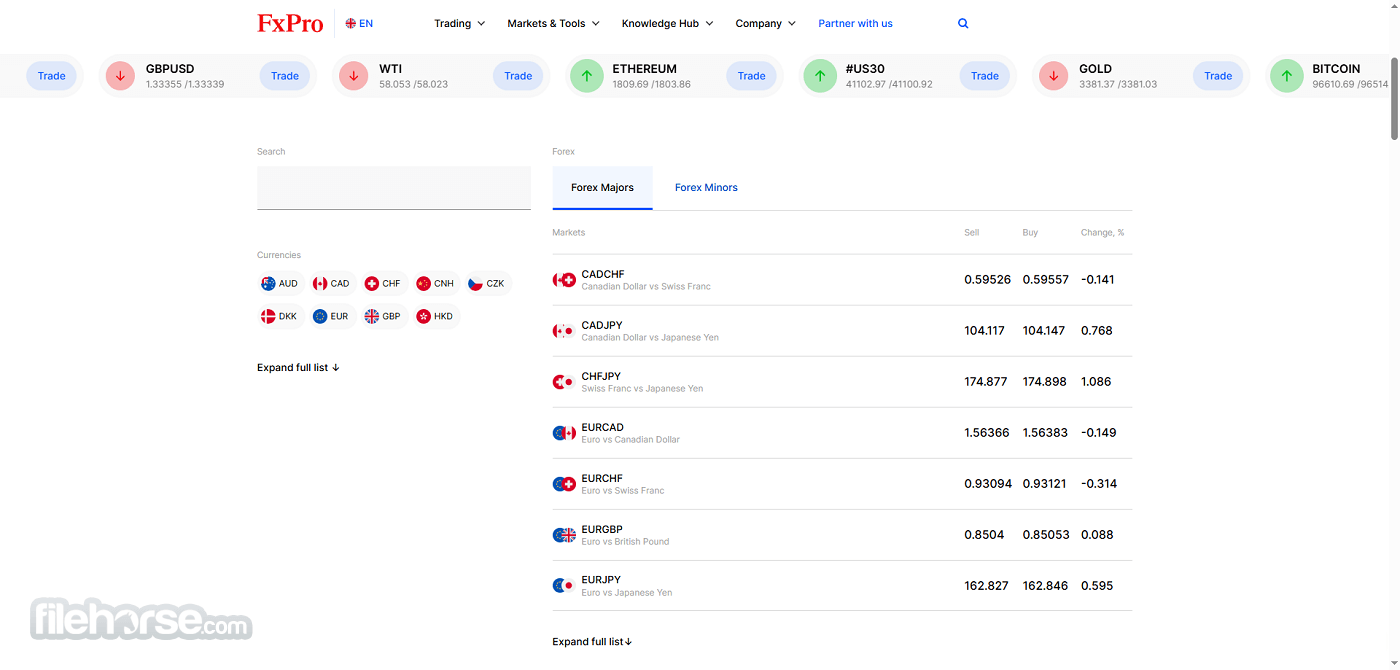Click Trade button for #US30
Viewport: 1400px width, 670px height.
pyautogui.click(x=985, y=76)
